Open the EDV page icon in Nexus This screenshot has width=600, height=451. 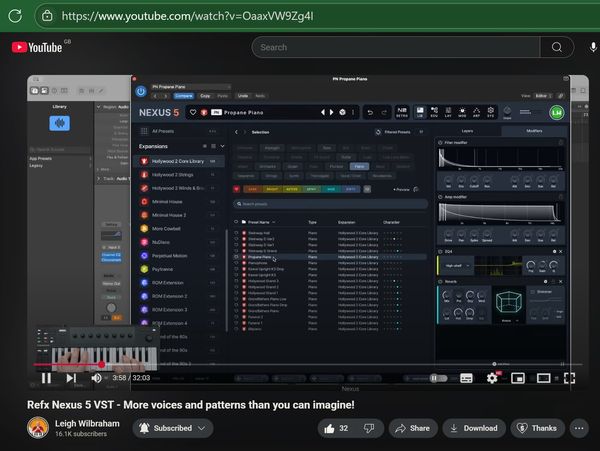coord(434,112)
